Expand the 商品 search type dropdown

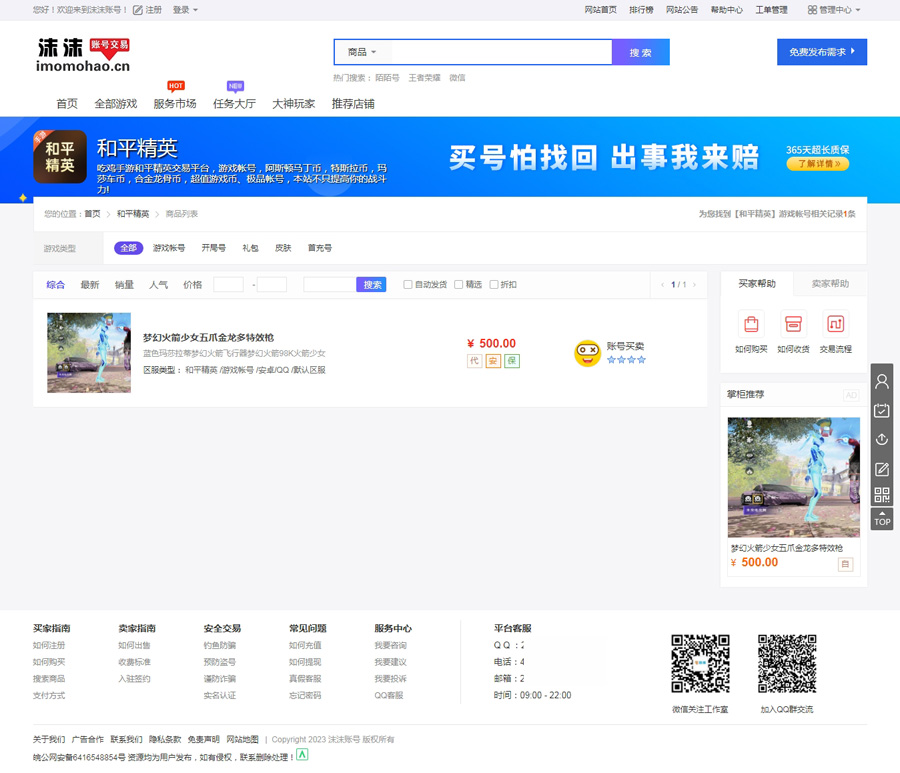click(361, 52)
